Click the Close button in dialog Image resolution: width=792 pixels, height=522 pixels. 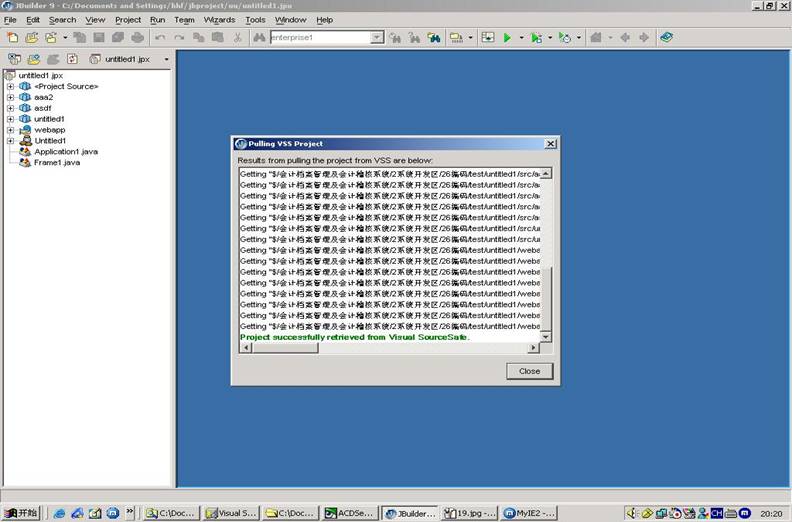pos(529,371)
